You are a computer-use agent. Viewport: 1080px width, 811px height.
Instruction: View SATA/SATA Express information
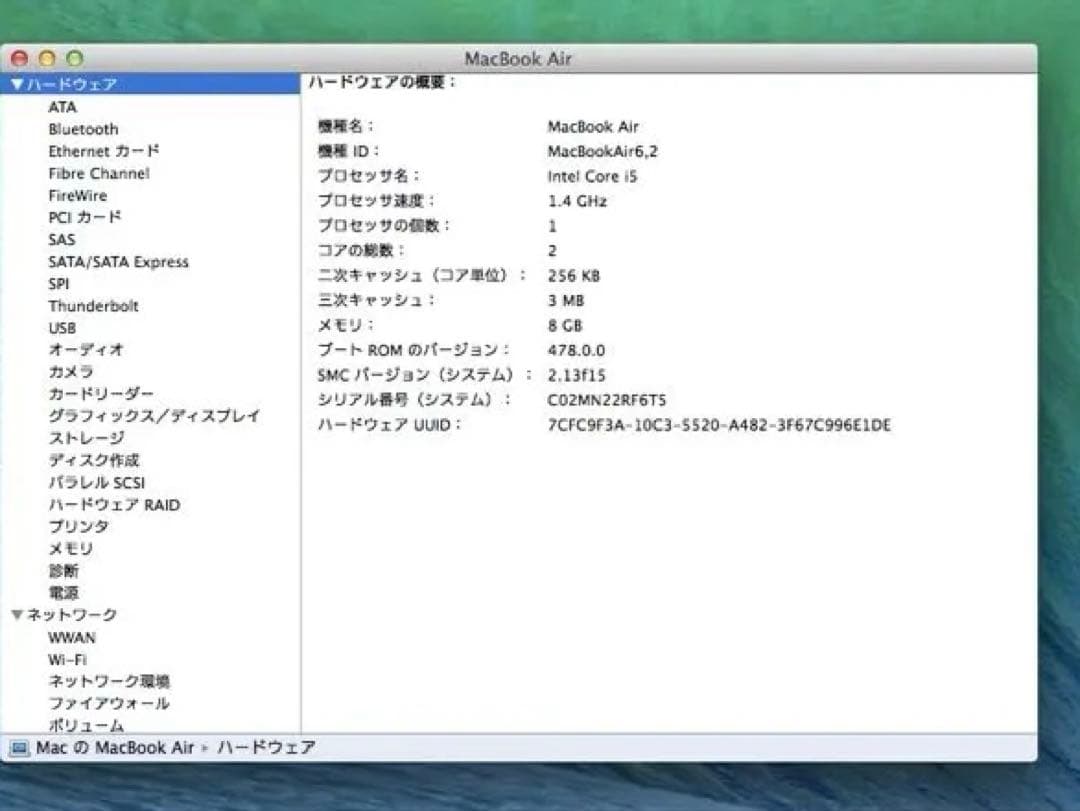click(118, 261)
